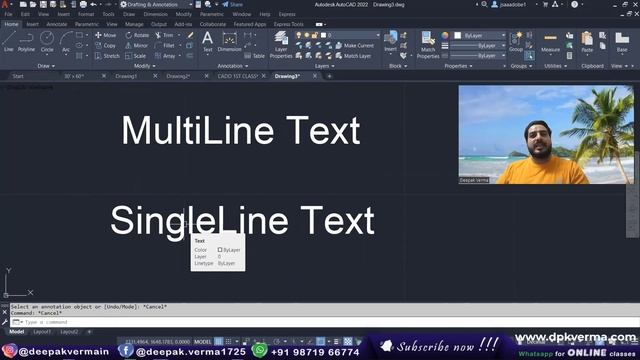Toggle group selection in Groups panel
This screenshot has height=360, width=640.
529,56
